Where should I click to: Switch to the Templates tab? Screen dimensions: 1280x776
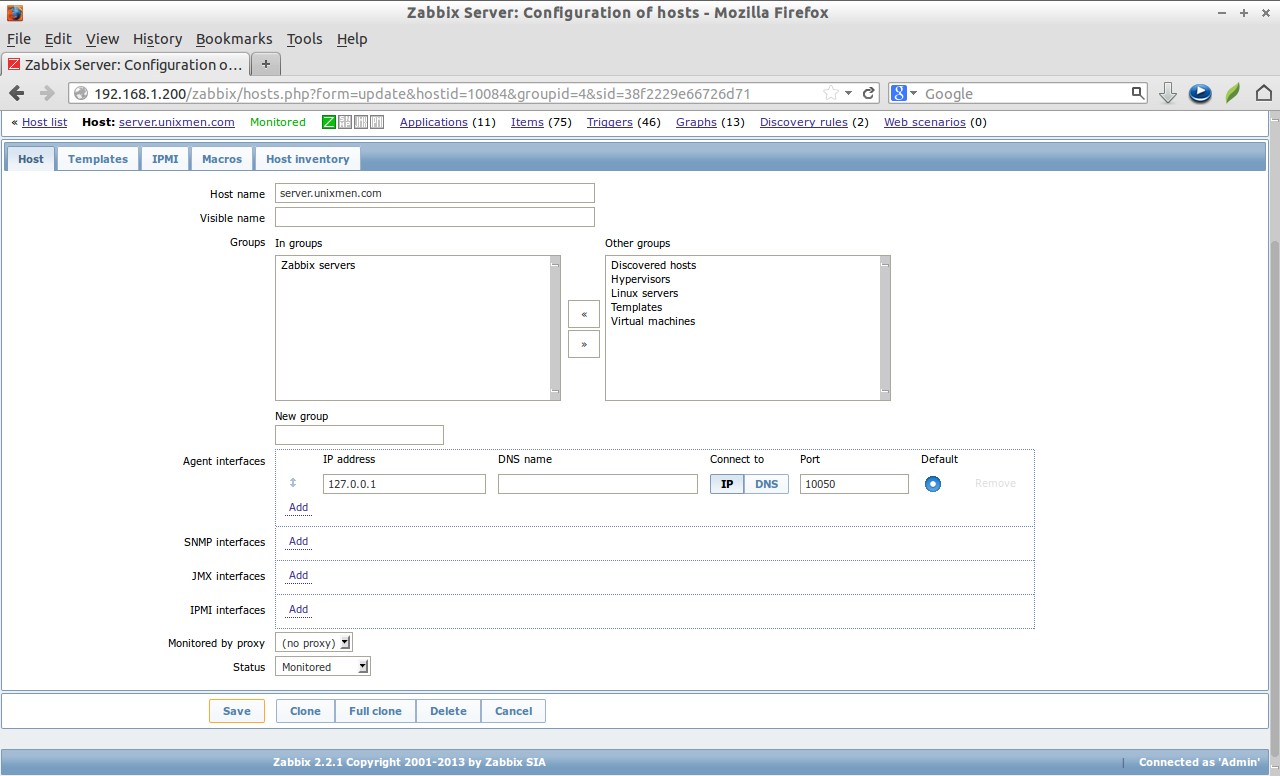[98, 159]
